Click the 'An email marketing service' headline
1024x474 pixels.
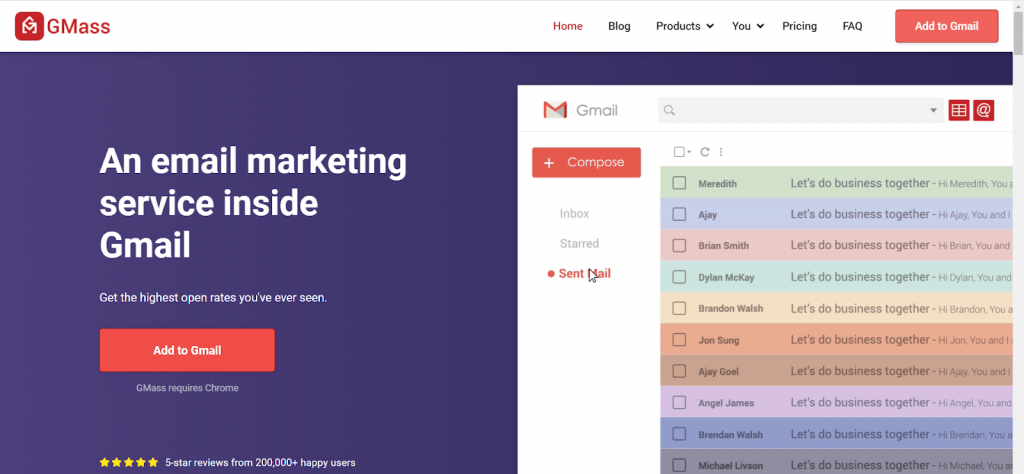253,204
